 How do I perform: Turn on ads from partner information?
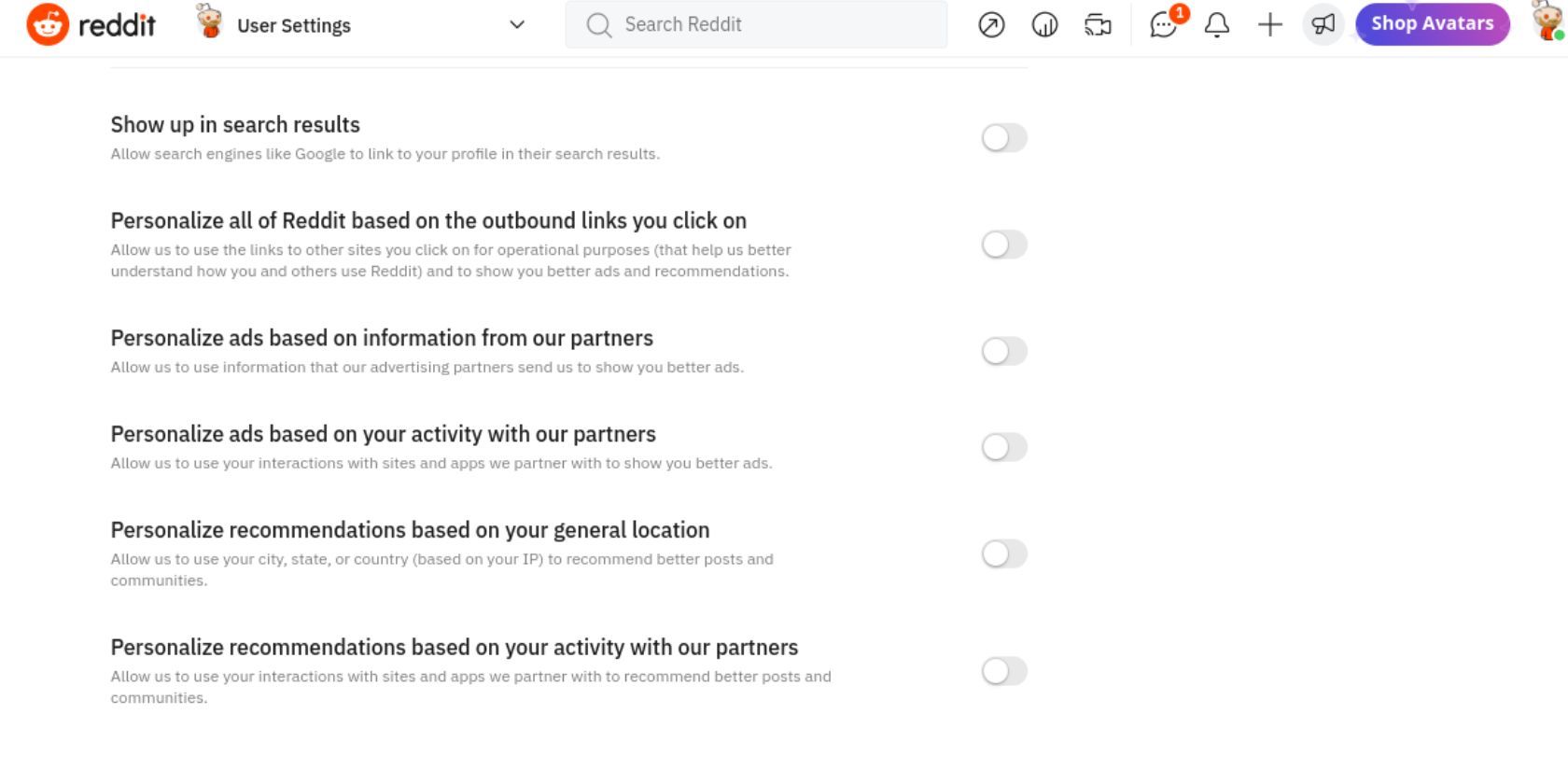pos(1004,351)
